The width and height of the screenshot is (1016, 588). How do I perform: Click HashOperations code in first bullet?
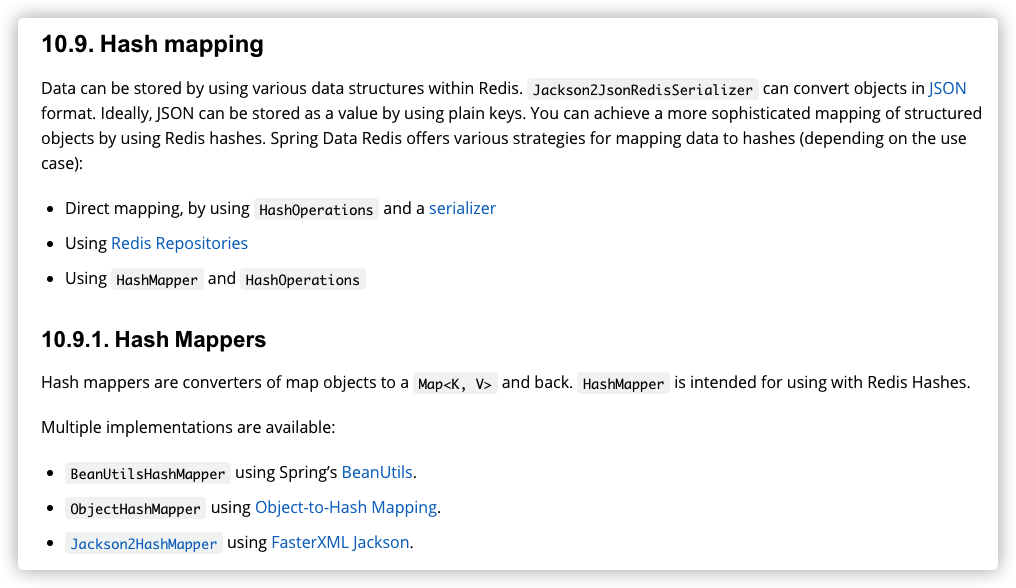pyautogui.click(x=316, y=209)
